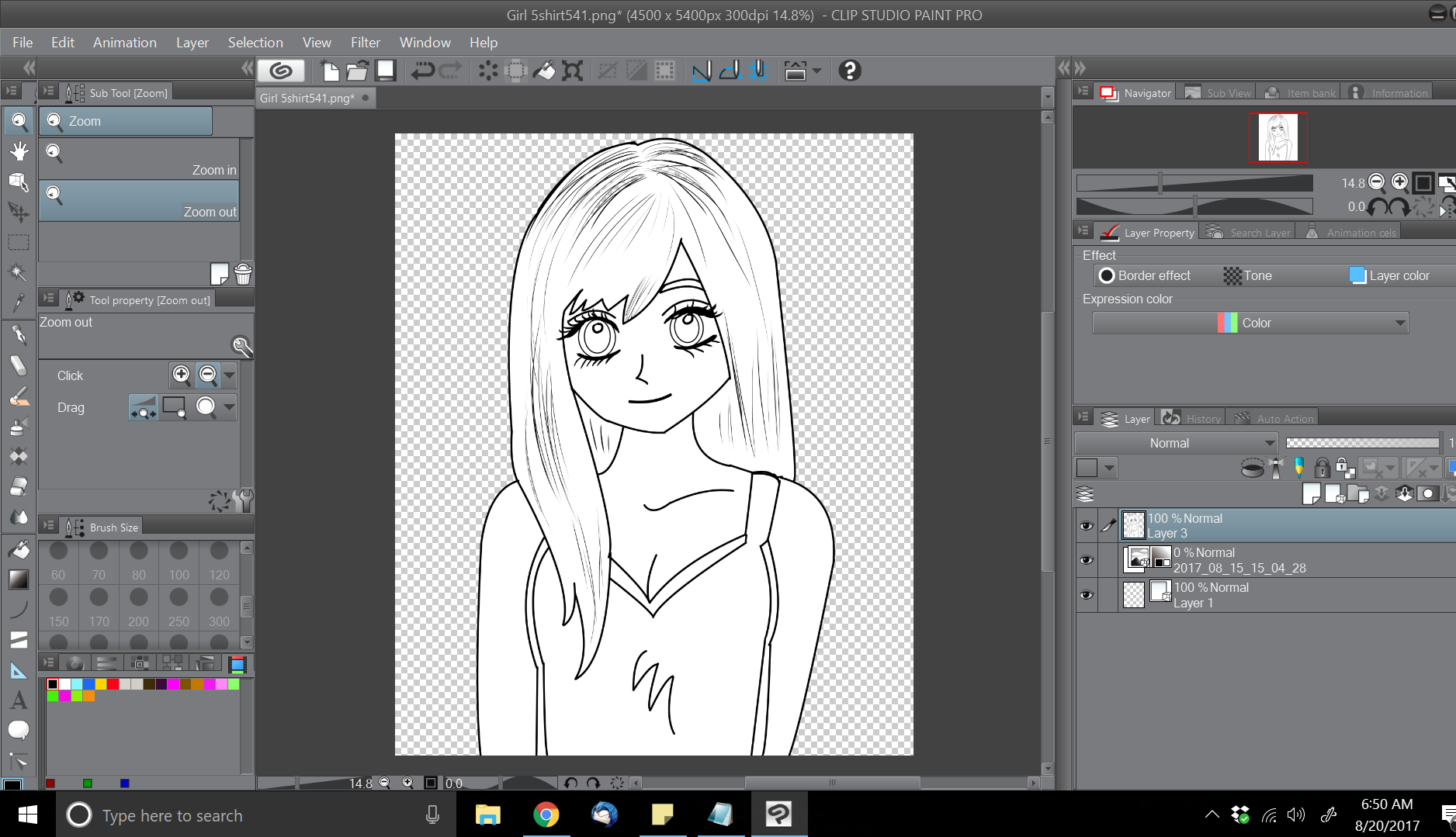Open the Animation menu
1456x837 pixels.
click(x=125, y=42)
